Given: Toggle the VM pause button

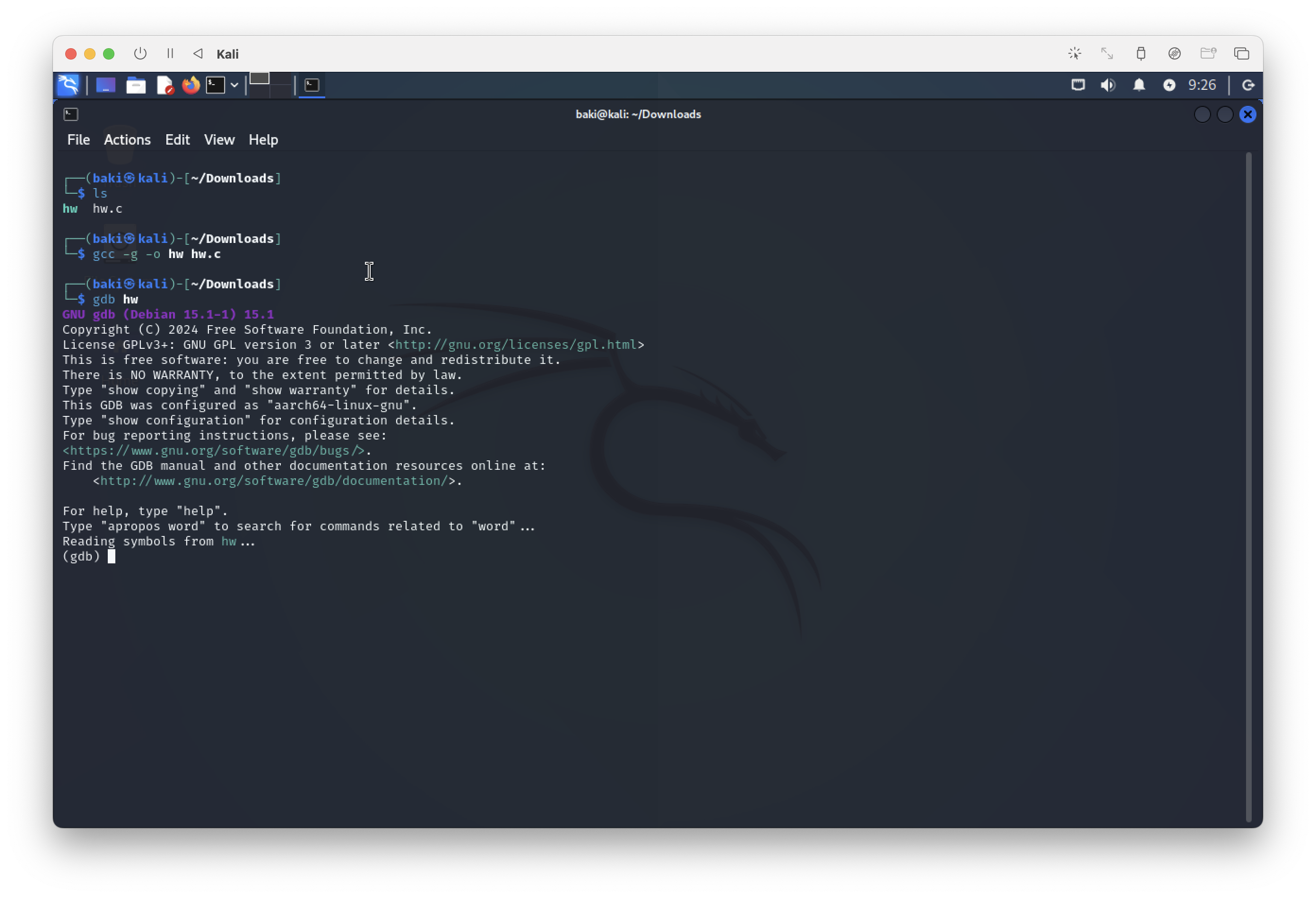Looking at the screenshot, I should click(170, 53).
